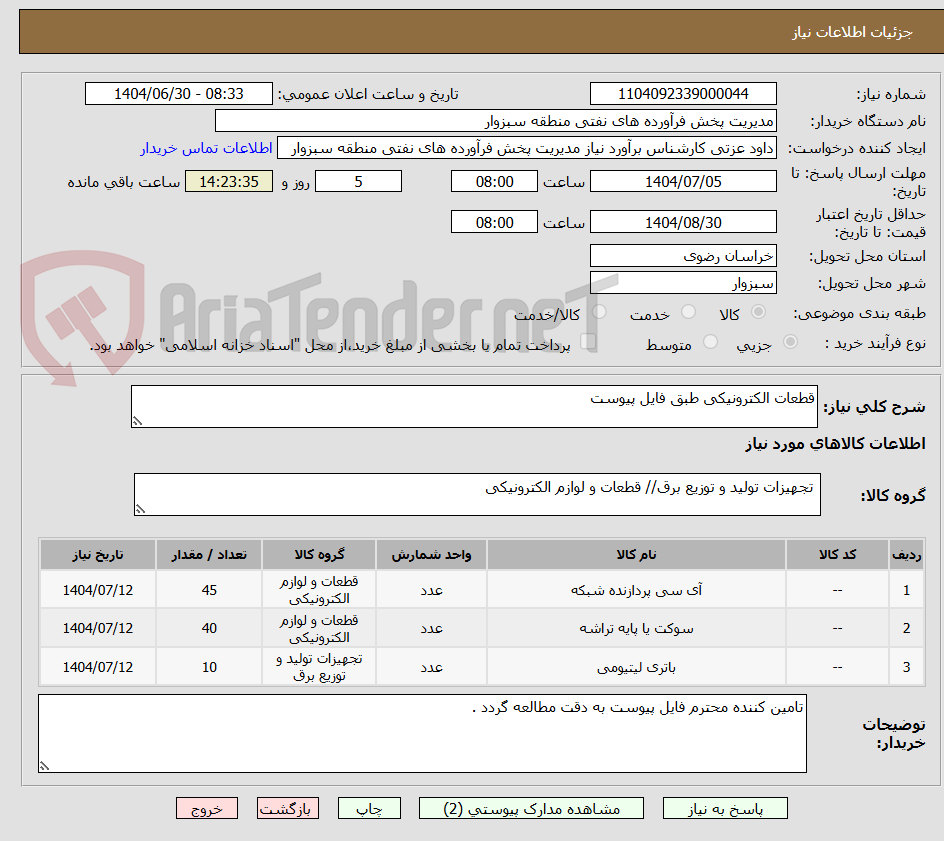Select the خدمت radio button
944x841 pixels.
pyautogui.click(x=688, y=312)
